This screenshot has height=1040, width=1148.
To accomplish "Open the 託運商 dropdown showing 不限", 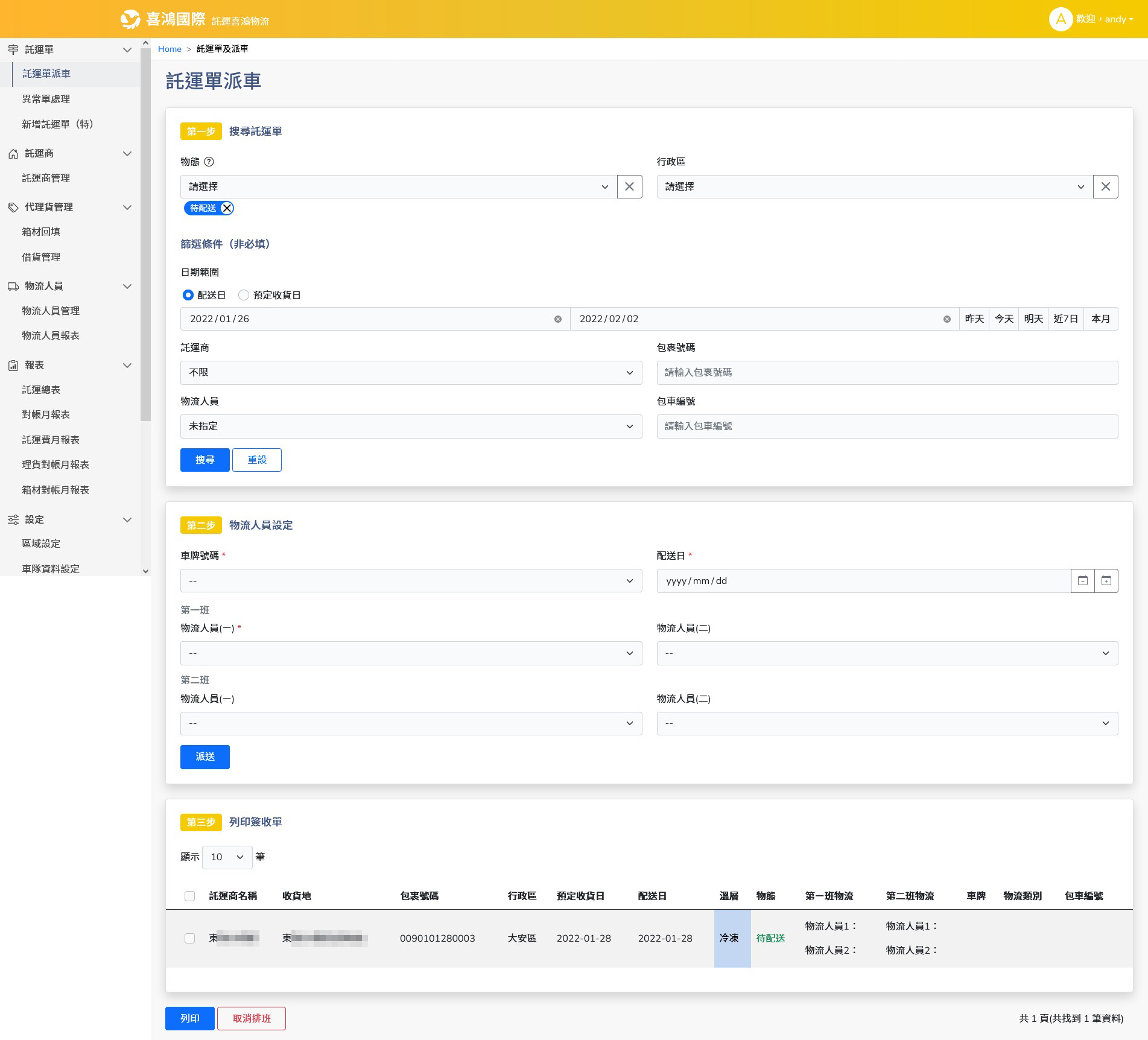I will pos(411,373).
